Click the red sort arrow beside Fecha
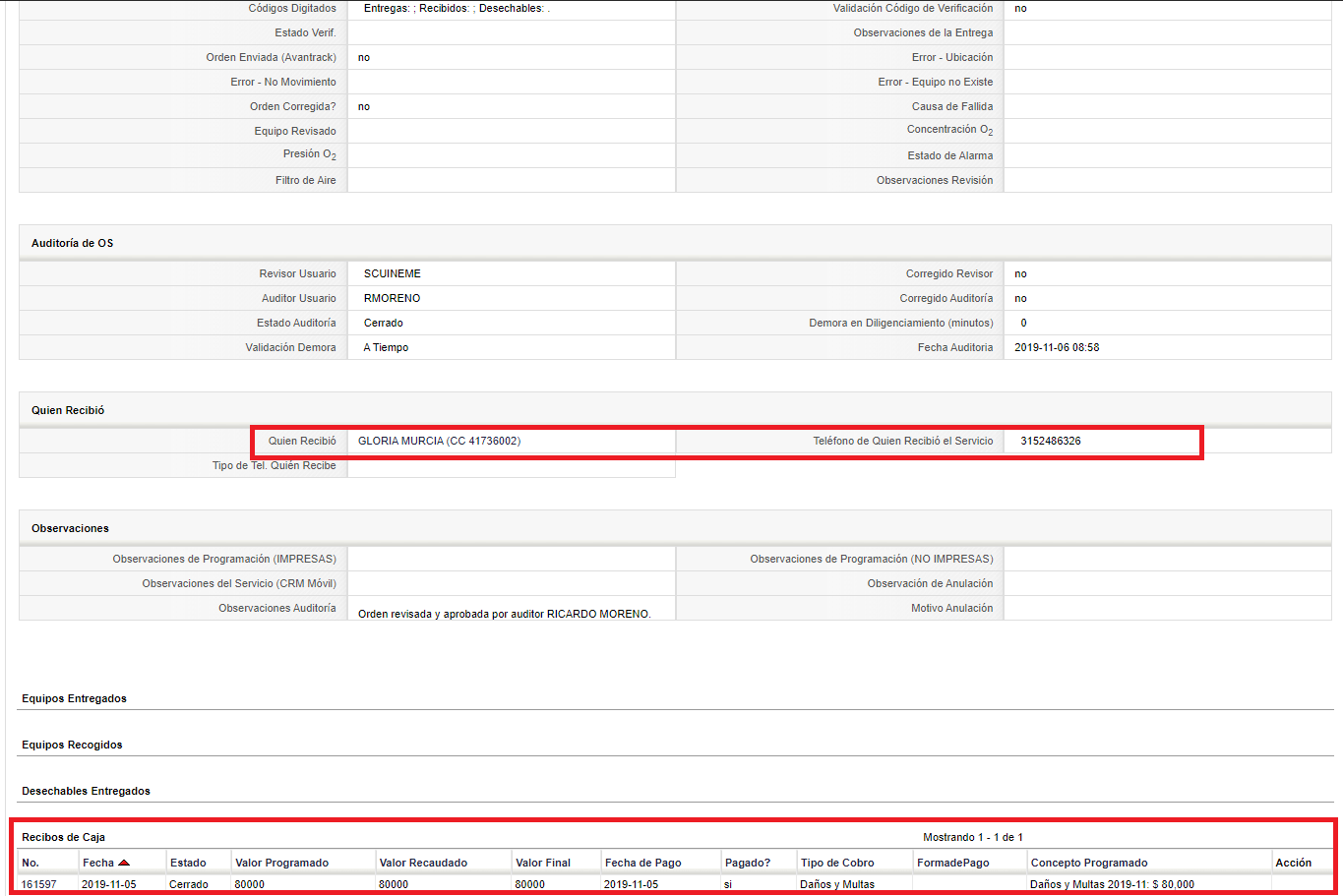This screenshot has height=896, width=1343. point(124,863)
